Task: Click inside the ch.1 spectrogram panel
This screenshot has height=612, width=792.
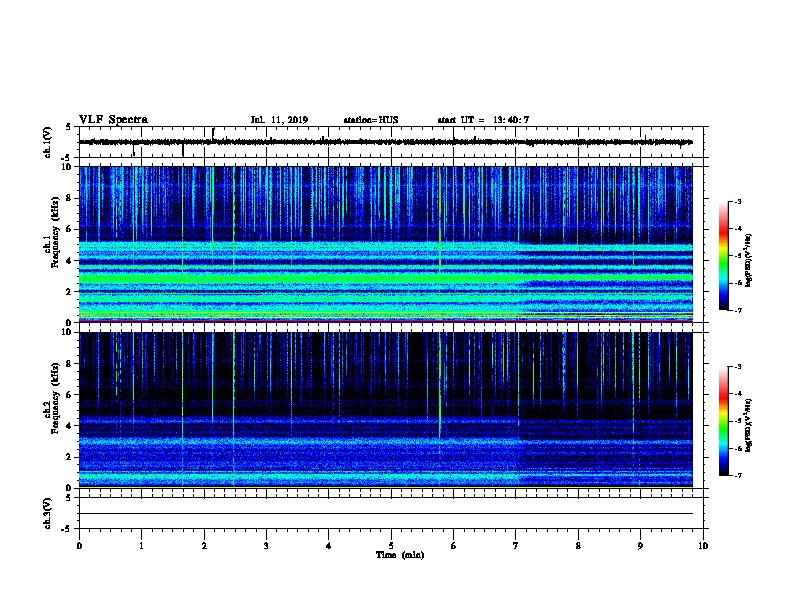Action: (x=385, y=244)
